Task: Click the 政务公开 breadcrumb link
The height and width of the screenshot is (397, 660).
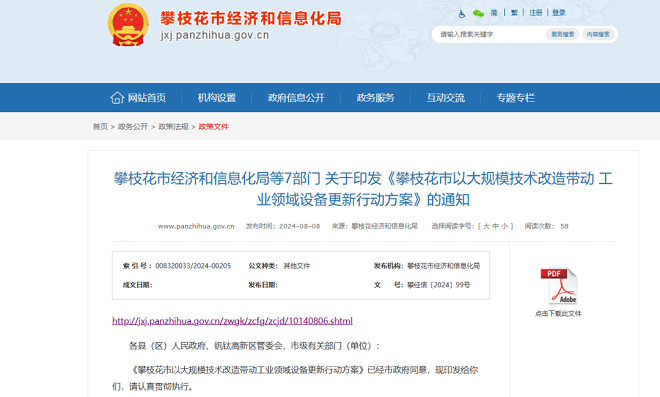Action: coord(133,127)
